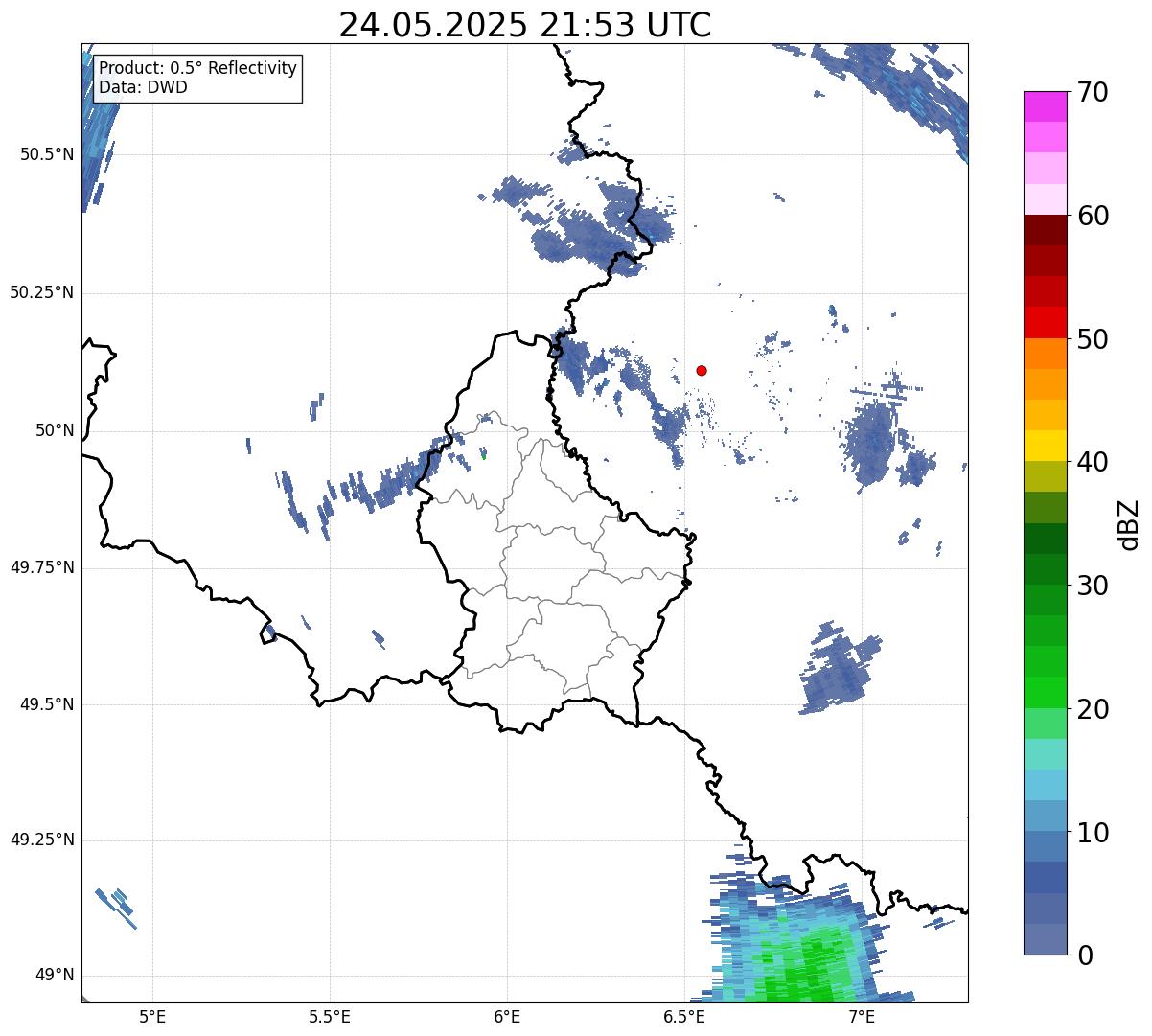
Task: Click the colorbar tick label 30
Action: [x=1094, y=586]
